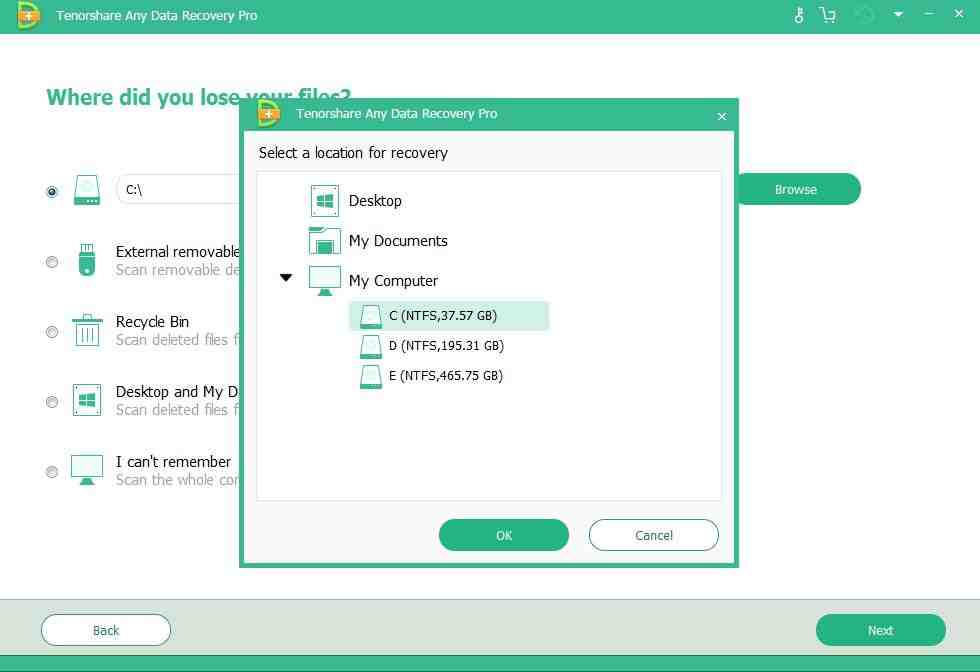Click the C drive icon in the tree
Viewport: 980px width, 672px height.
(371, 316)
